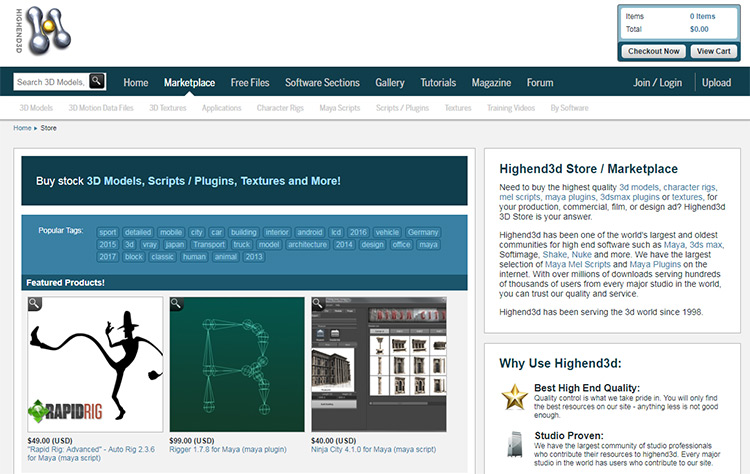Click the Highend3D logo
This screenshot has height=474, width=750.
44,31
